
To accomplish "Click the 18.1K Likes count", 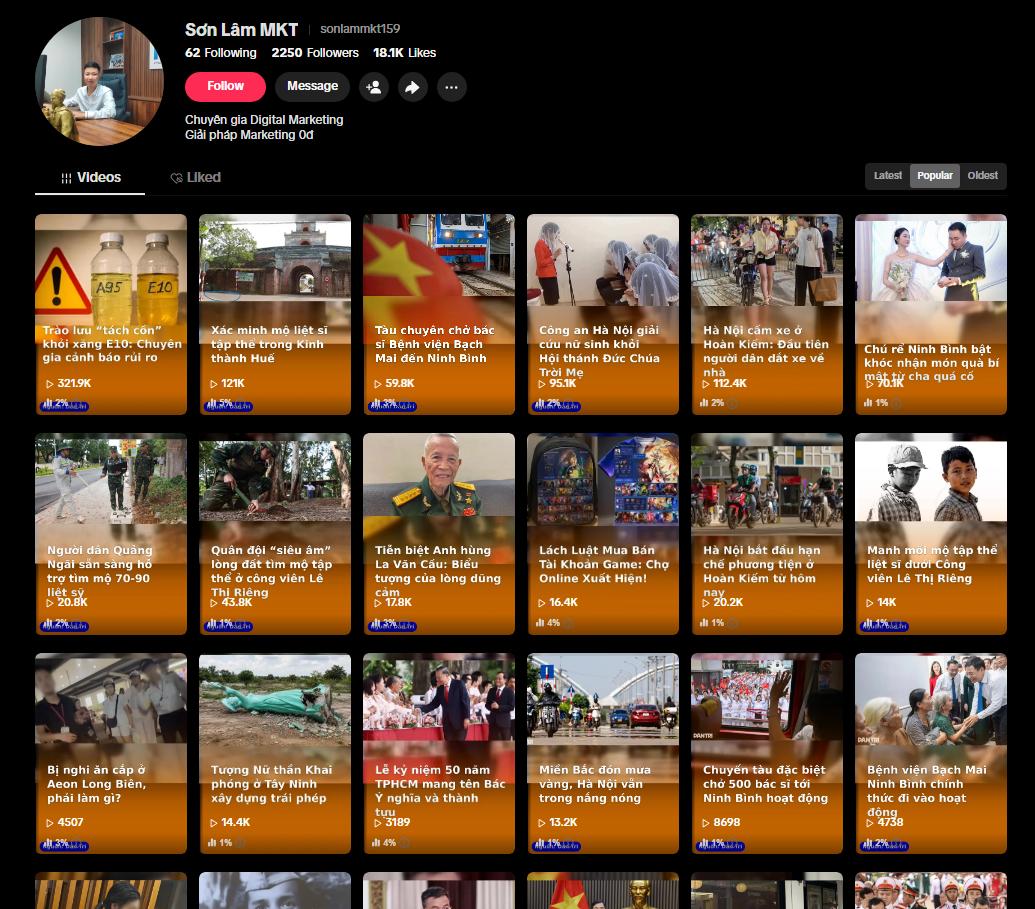I will (x=405, y=53).
